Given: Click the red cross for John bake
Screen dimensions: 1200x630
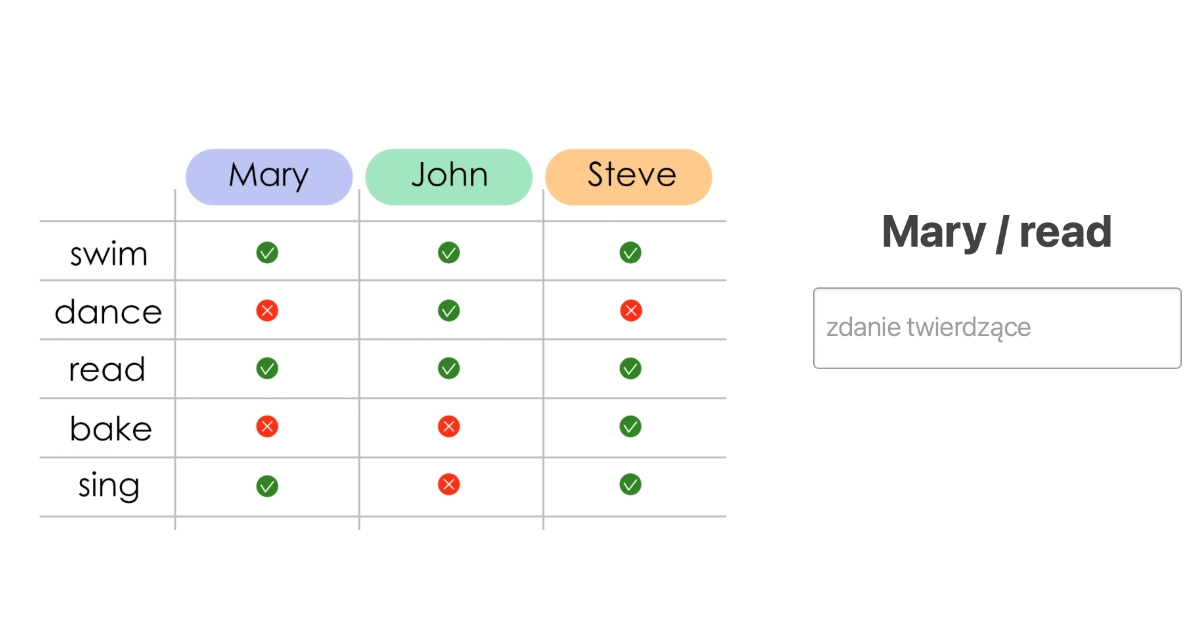Looking at the screenshot, I should click(449, 427).
